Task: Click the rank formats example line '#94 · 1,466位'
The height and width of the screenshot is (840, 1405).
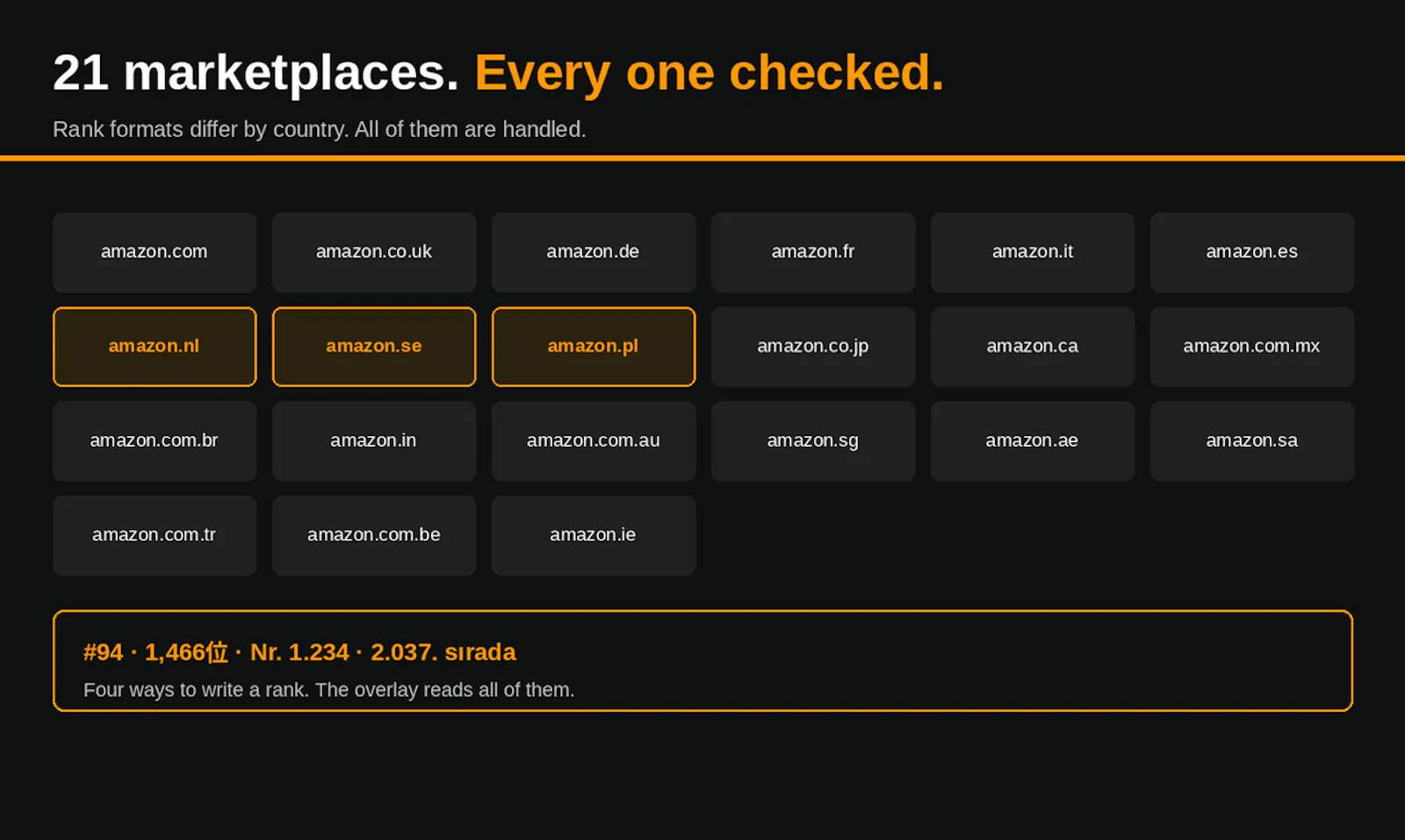Action: (299, 652)
